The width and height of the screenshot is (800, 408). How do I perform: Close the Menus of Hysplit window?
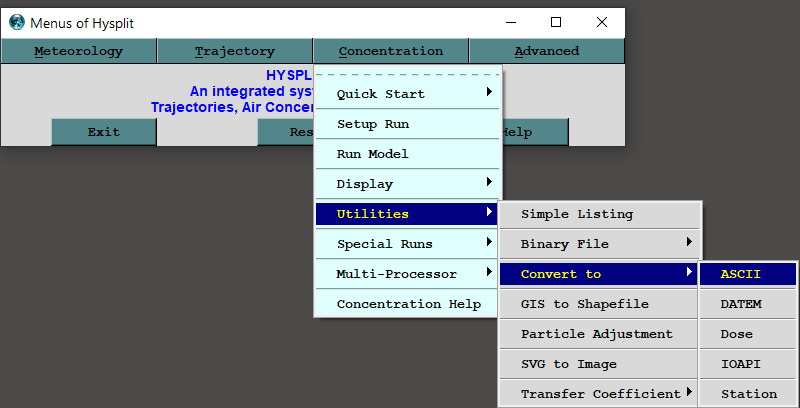coord(602,22)
